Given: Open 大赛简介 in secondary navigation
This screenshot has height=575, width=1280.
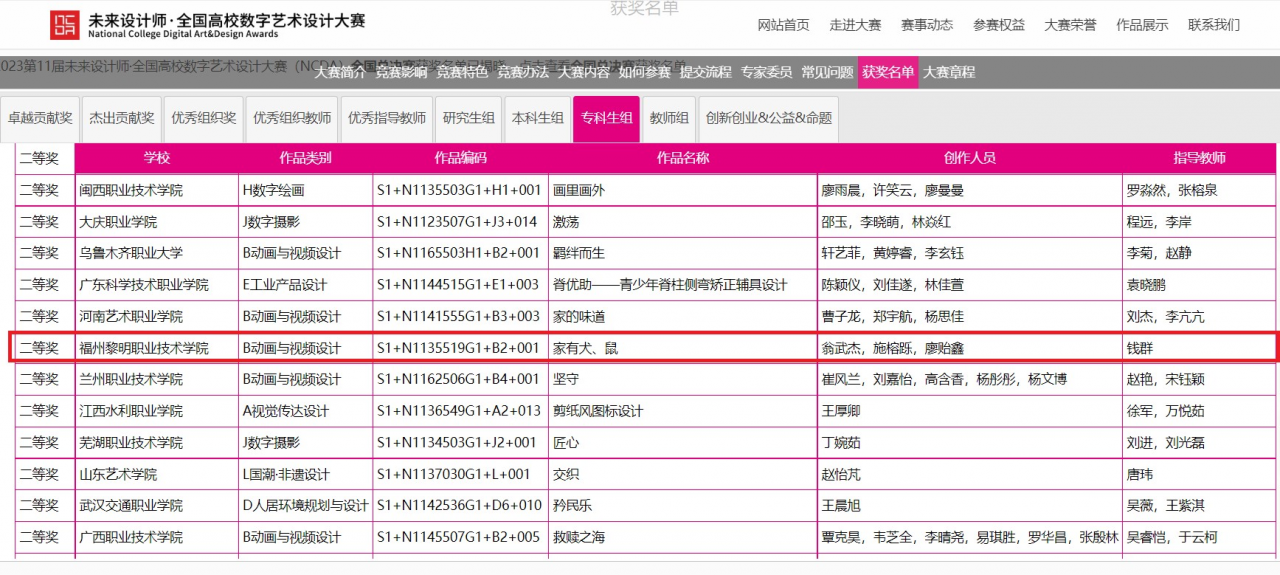Looking at the screenshot, I should coord(340,72).
